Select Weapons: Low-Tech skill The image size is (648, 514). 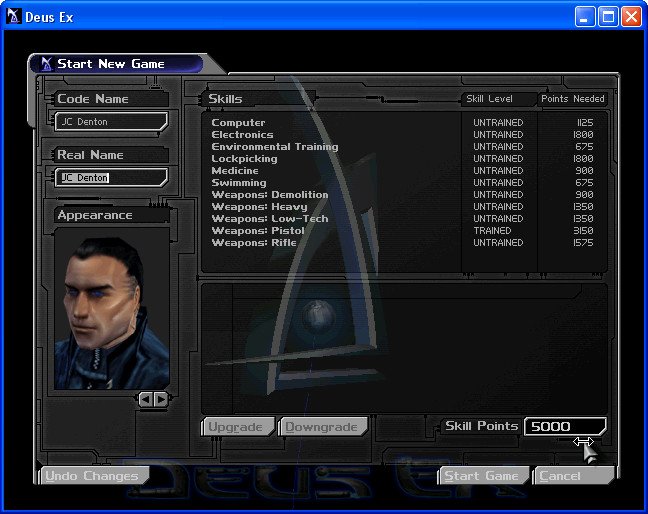click(403, 219)
